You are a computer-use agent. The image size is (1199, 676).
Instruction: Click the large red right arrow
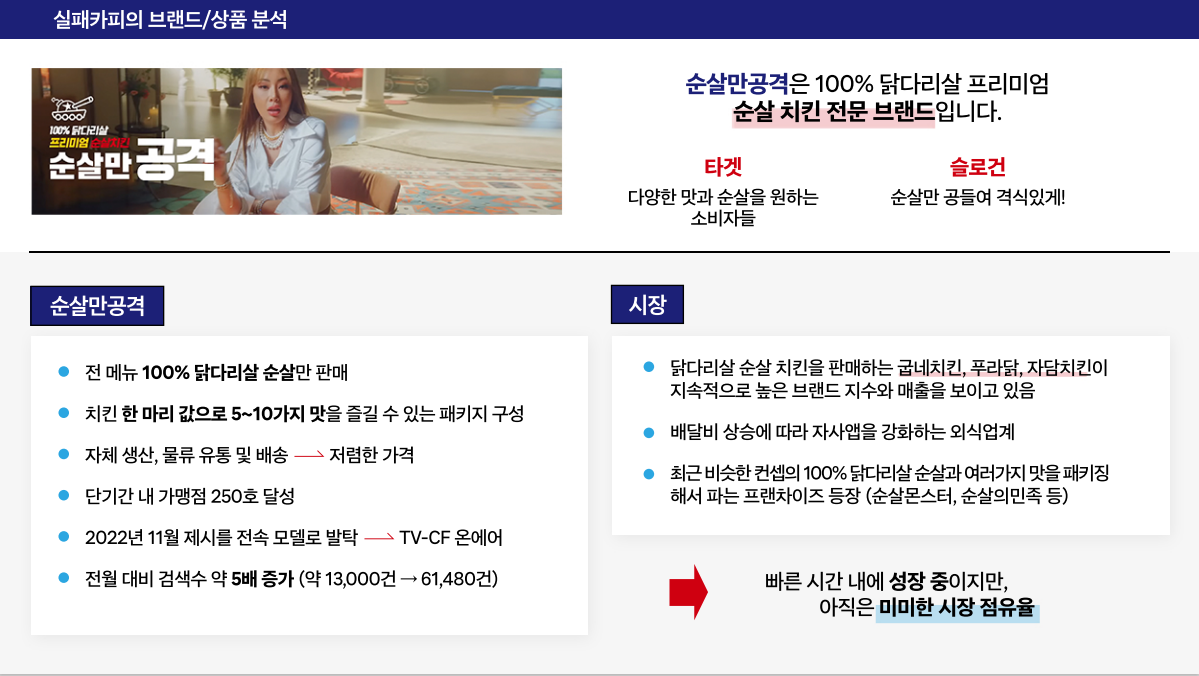click(688, 592)
